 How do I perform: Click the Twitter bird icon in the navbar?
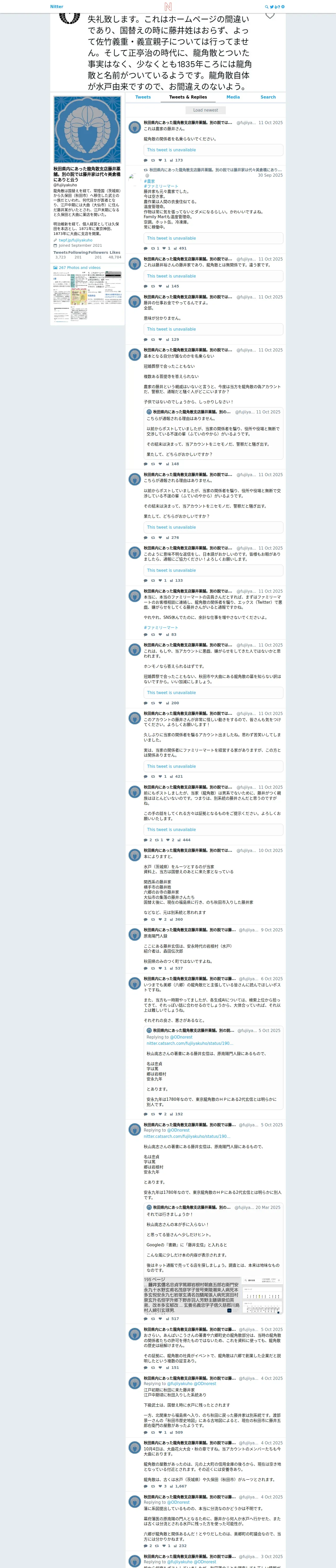(x=271, y=7)
